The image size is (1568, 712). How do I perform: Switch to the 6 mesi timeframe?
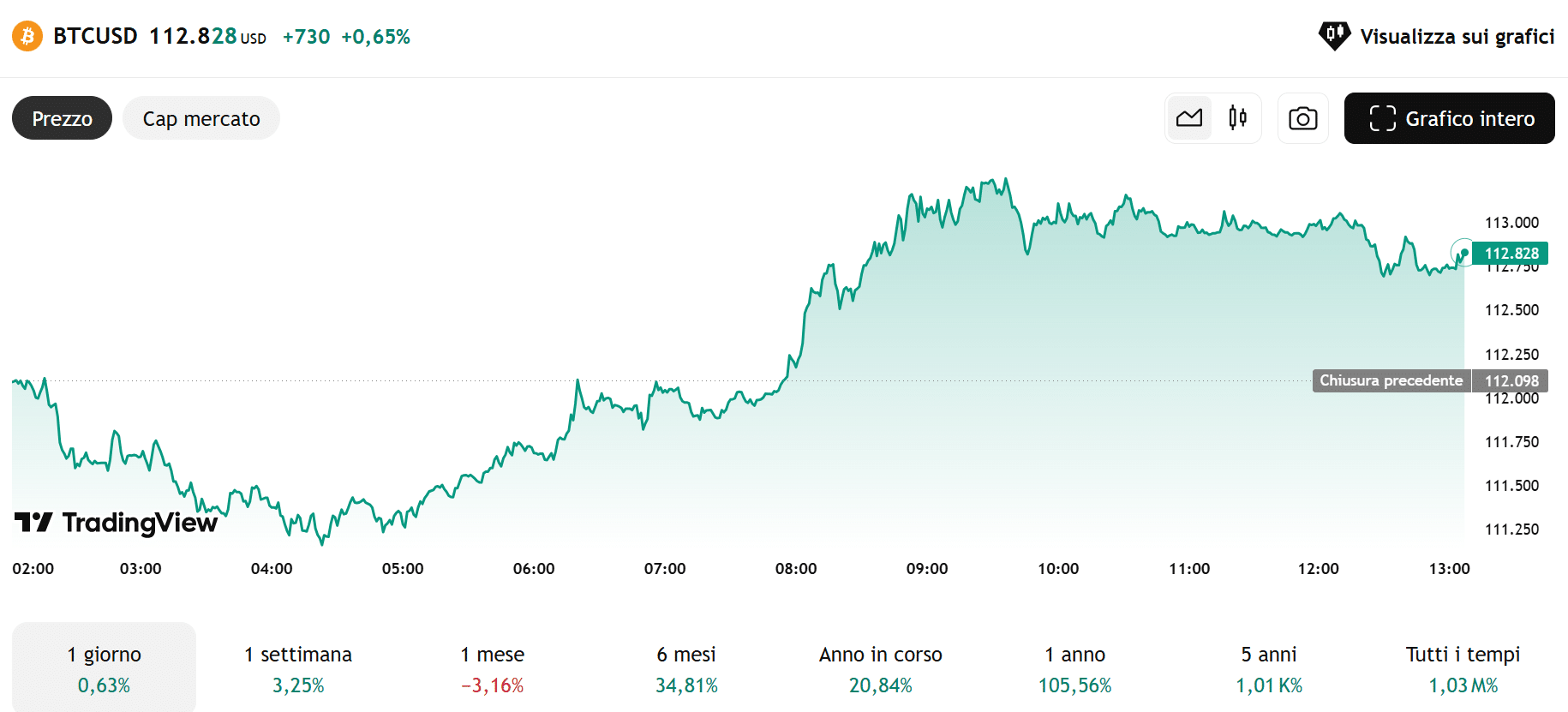686,668
